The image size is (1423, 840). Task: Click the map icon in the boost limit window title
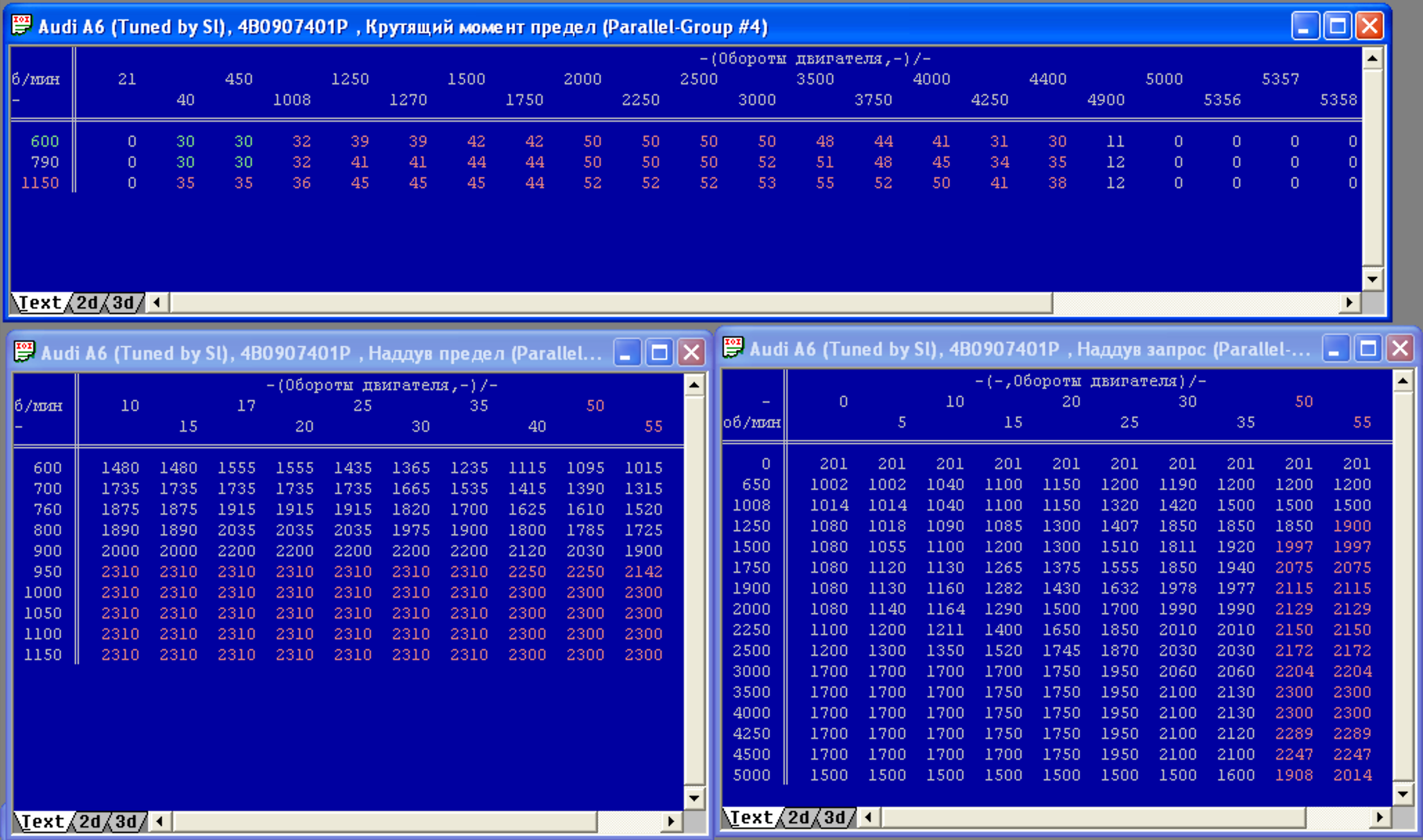(24, 352)
